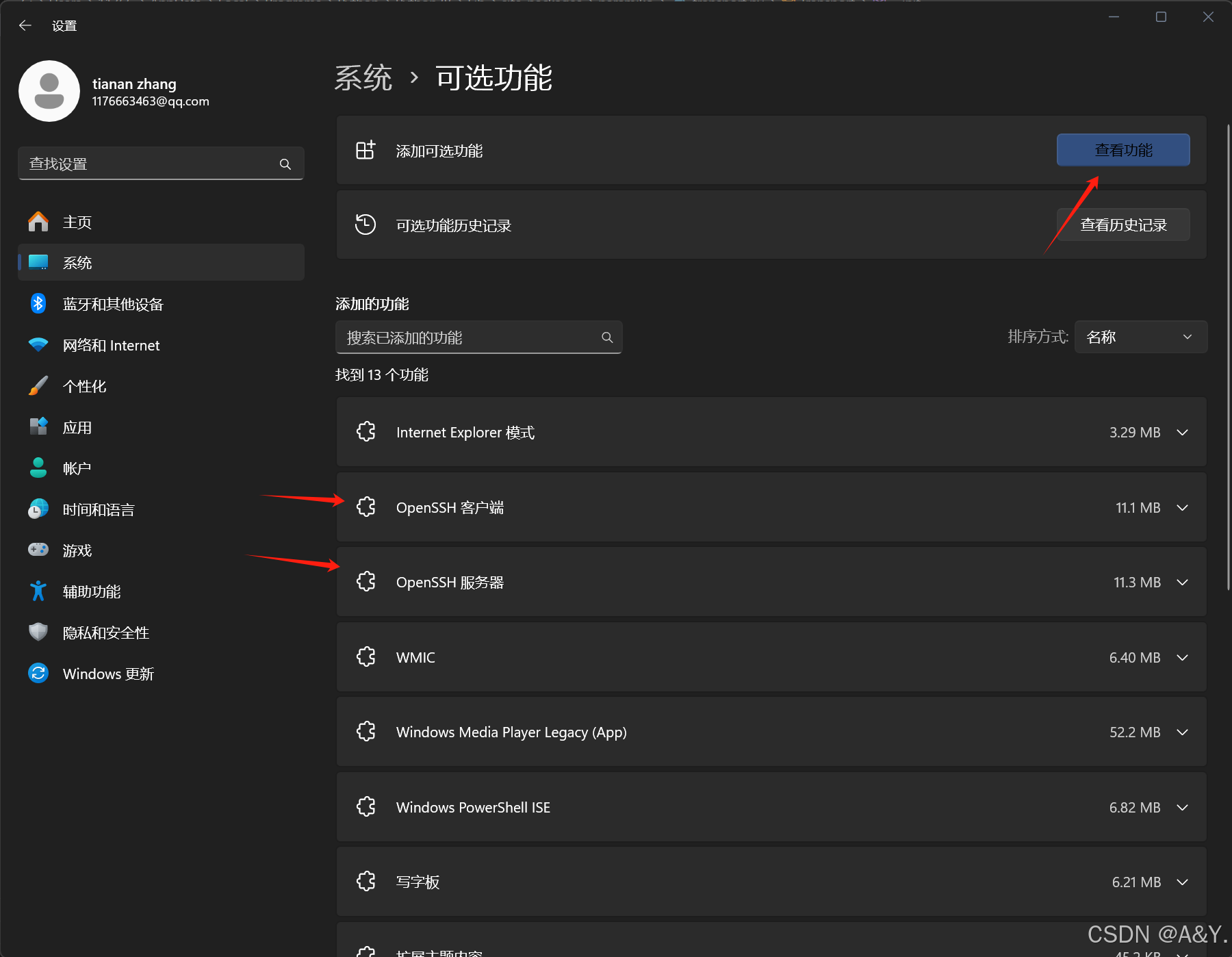The width and height of the screenshot is (1232, 957).
Task: Click the 查看历史记录 button
Action: 1122,225
